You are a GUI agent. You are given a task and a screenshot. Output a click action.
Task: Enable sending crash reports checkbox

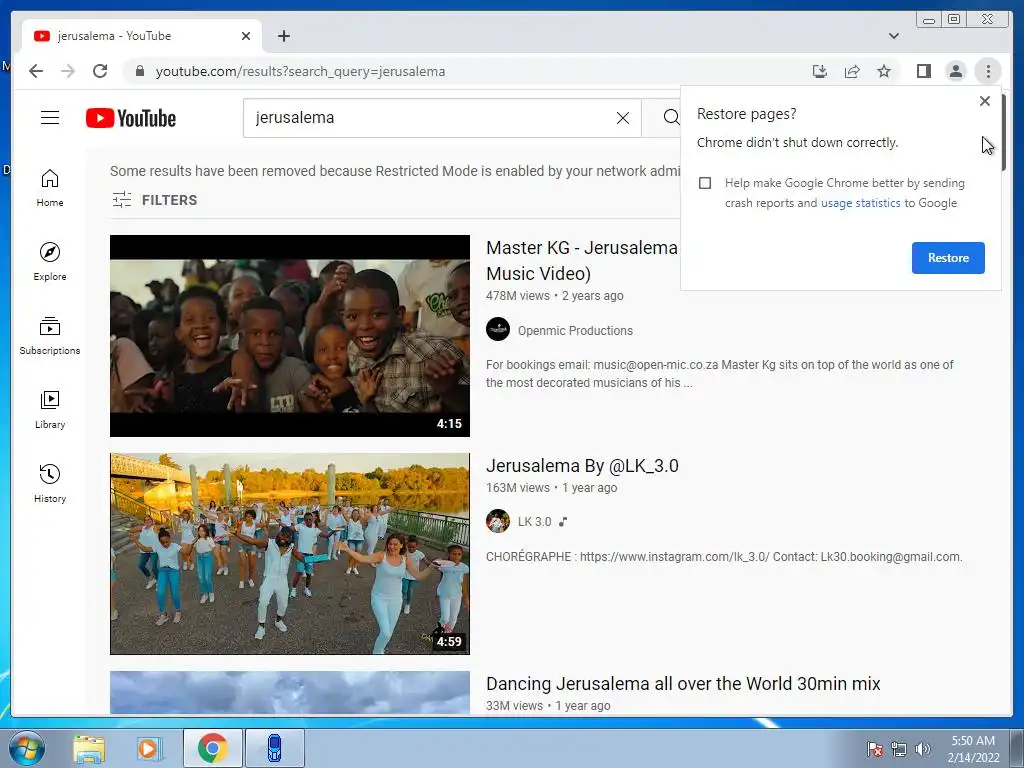[705, 183]
